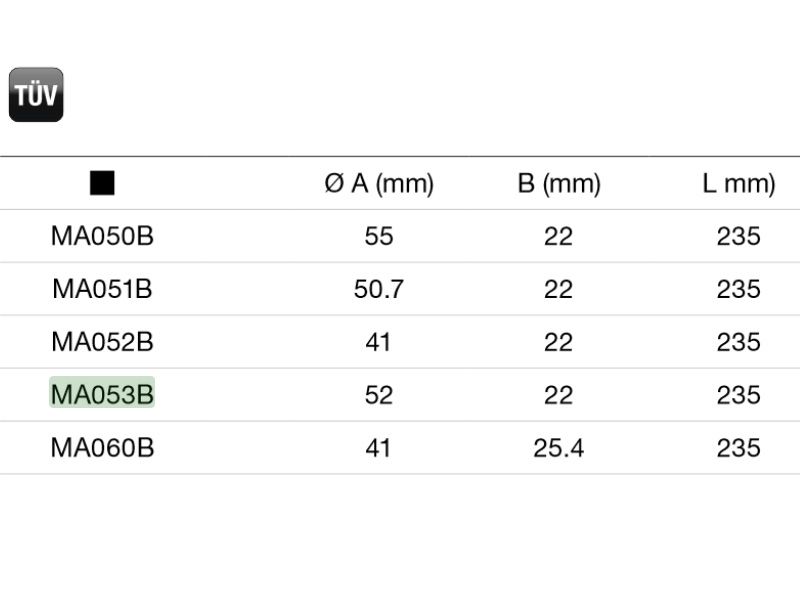The image size is (800, 600).
Task: Select the 41 diameter value for MA060B
Action: tap(379, 448)
